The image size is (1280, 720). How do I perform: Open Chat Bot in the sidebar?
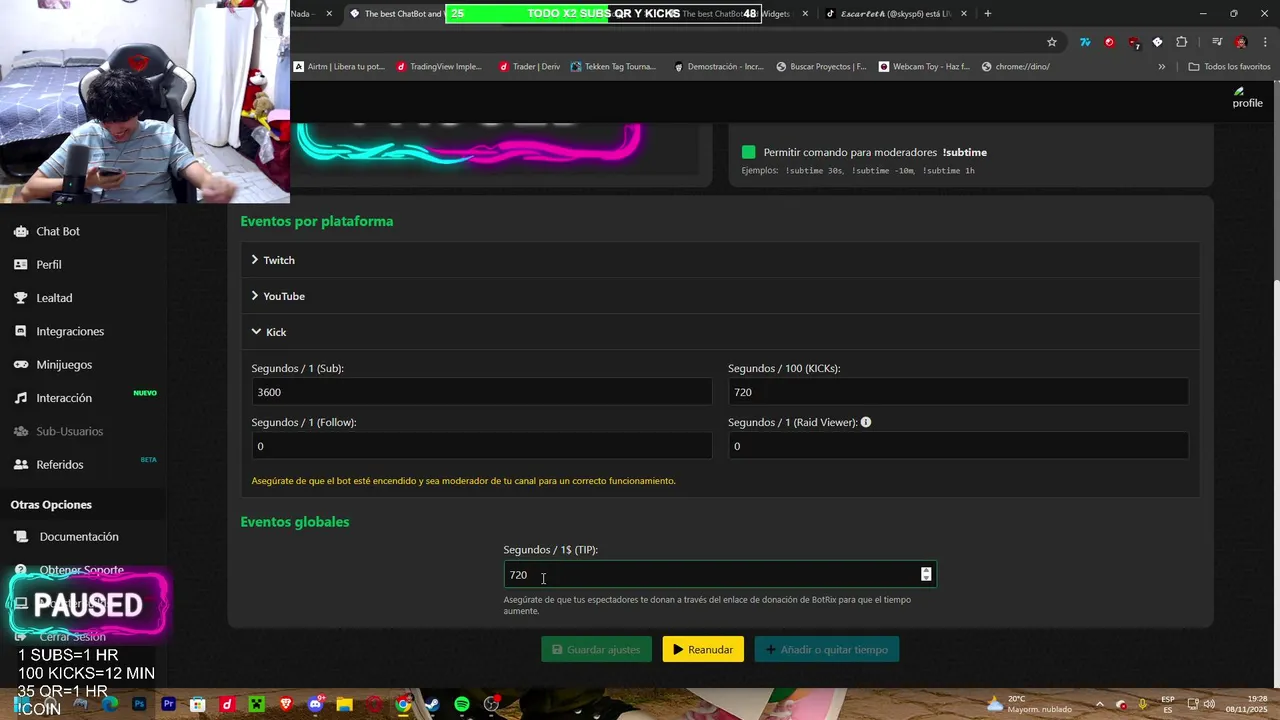[57, 231]
